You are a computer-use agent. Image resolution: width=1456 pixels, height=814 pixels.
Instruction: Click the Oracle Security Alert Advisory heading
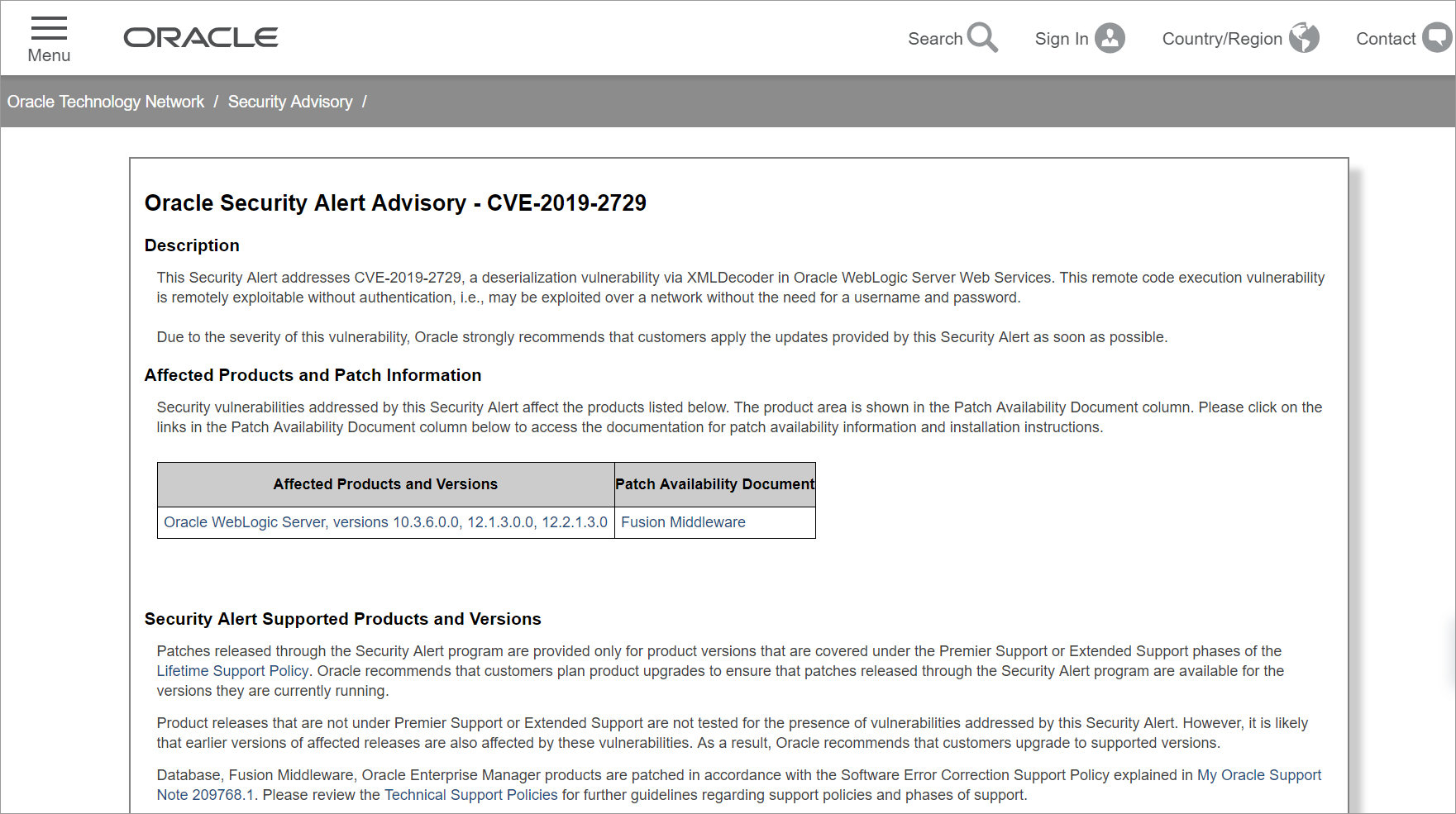coord(395,203)
